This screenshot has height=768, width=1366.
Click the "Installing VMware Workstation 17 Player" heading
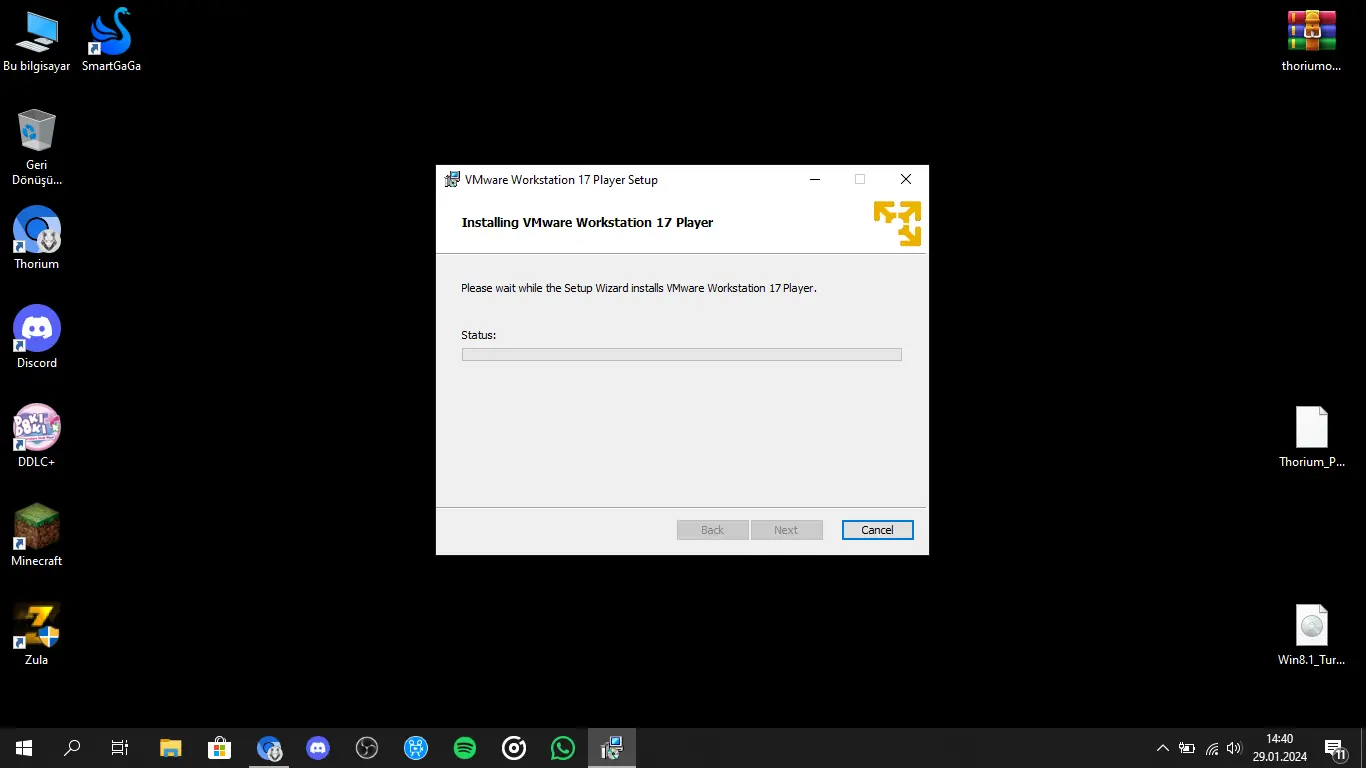[x=587, y=222]
